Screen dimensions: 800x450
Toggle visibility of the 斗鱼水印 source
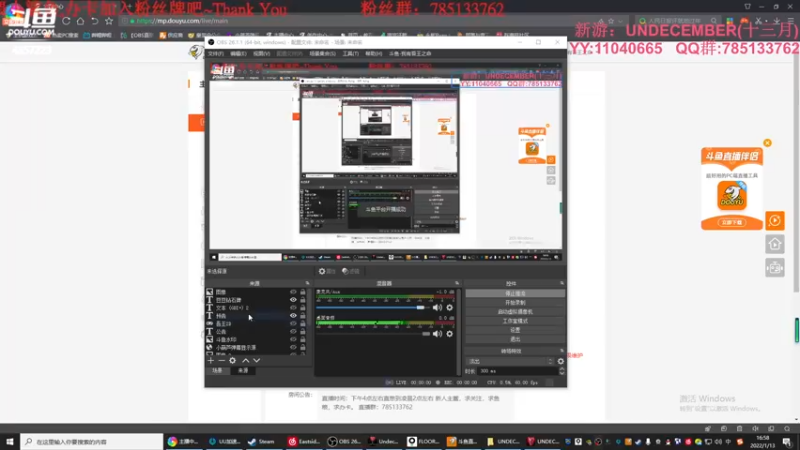tap(293, 340)
